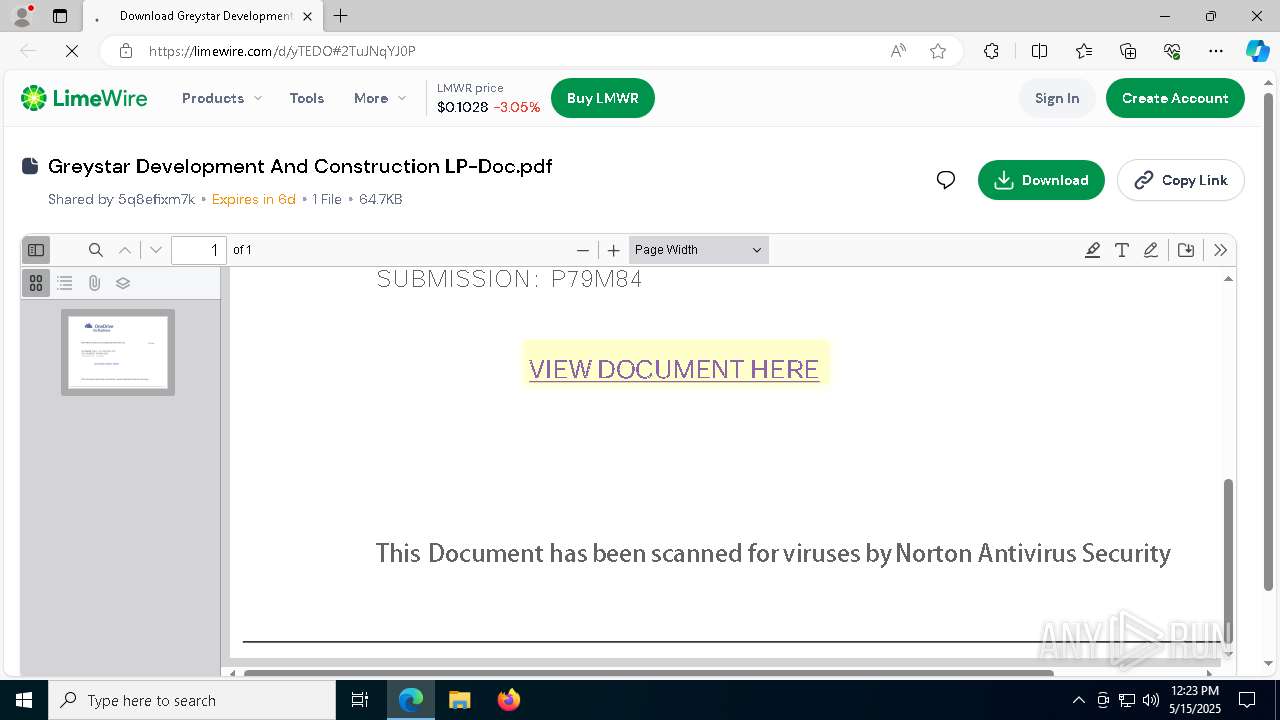Zoom out with the minus button
The width and height of the screenshot is (1280, 720).
583,250
